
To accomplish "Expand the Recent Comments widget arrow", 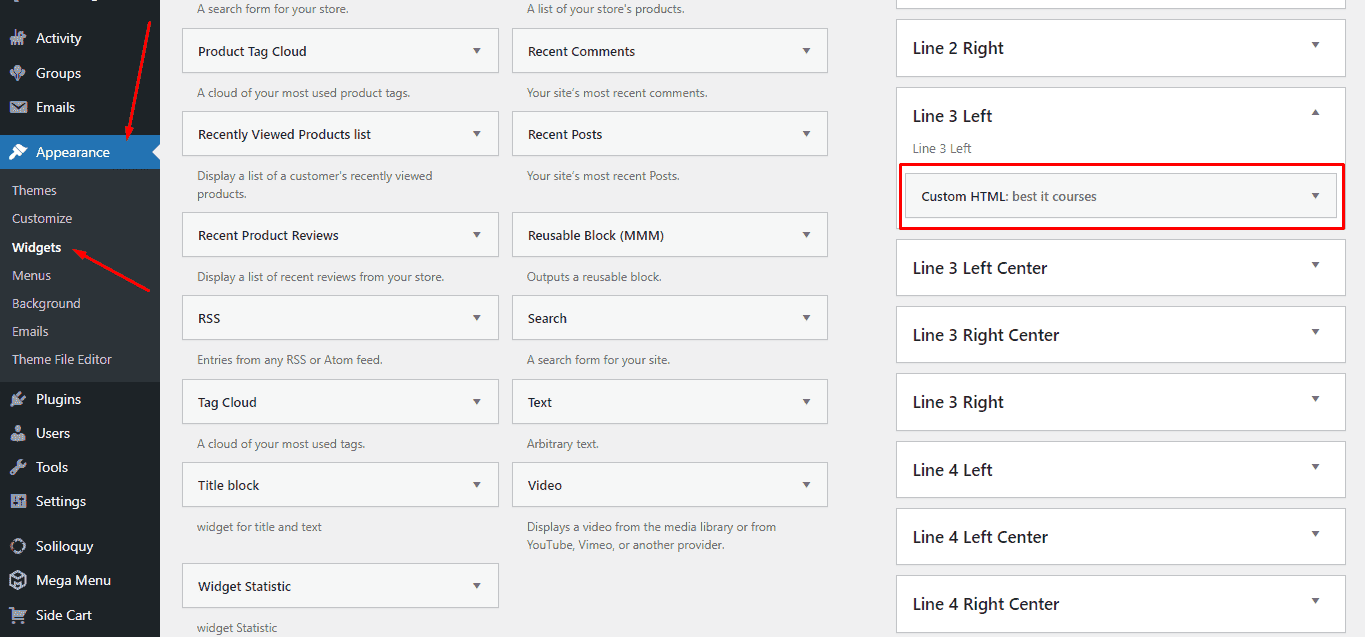I will (x=806, y=51).
